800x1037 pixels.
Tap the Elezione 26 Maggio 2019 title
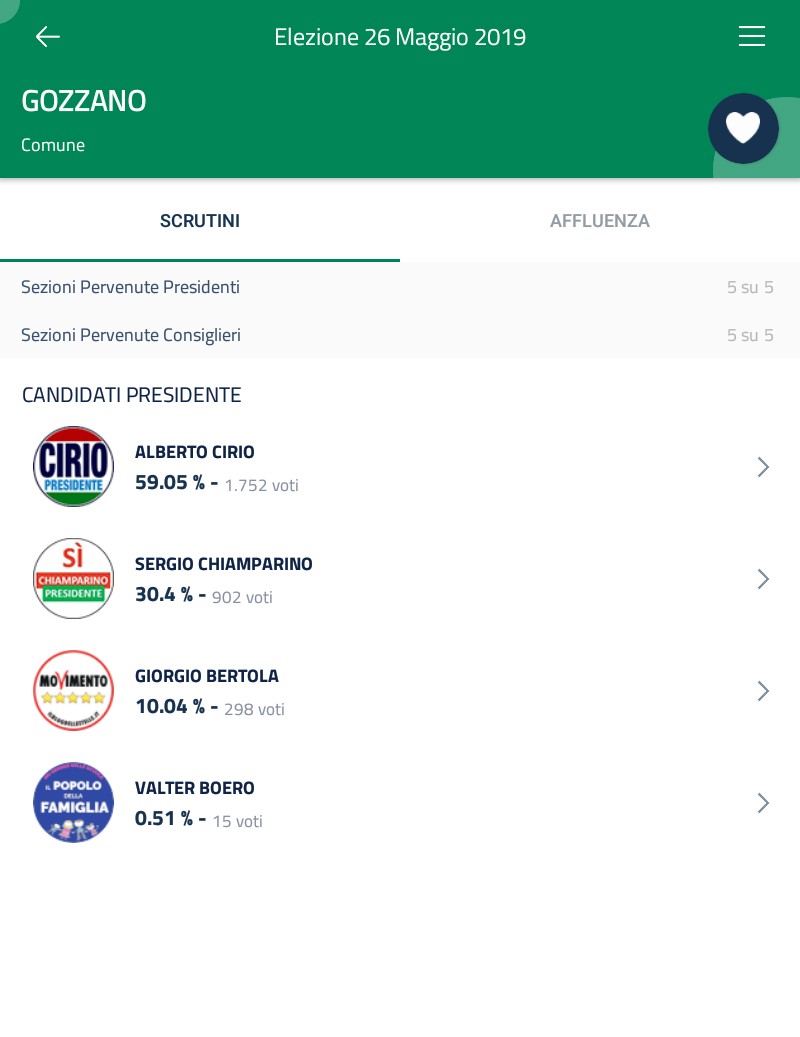[x=400, y=37]
